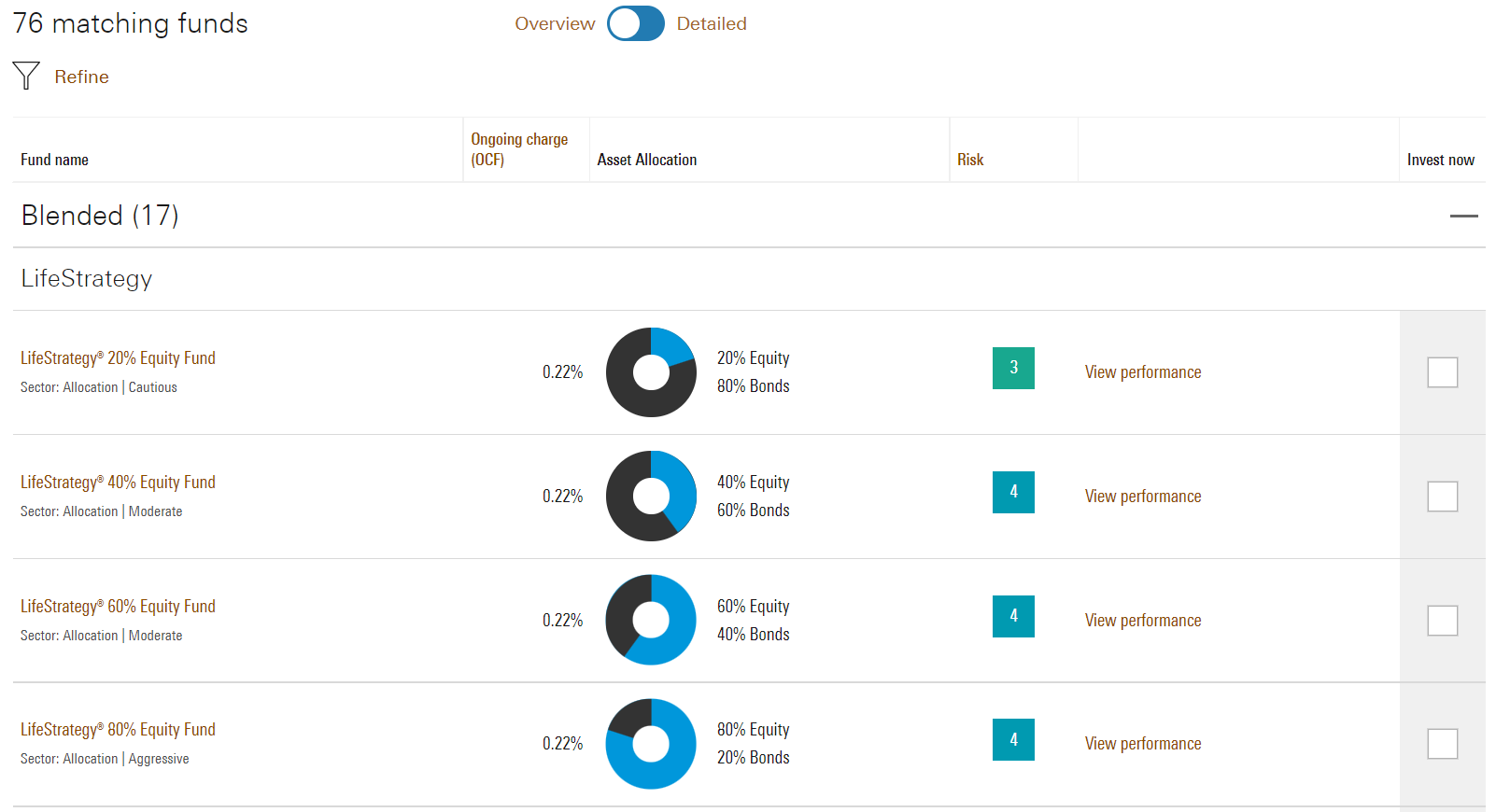Image resolution: width=1496 pixels, height=812 pixels.
Task: Click the '80% Bonds' allocation label
Action: 754,385
